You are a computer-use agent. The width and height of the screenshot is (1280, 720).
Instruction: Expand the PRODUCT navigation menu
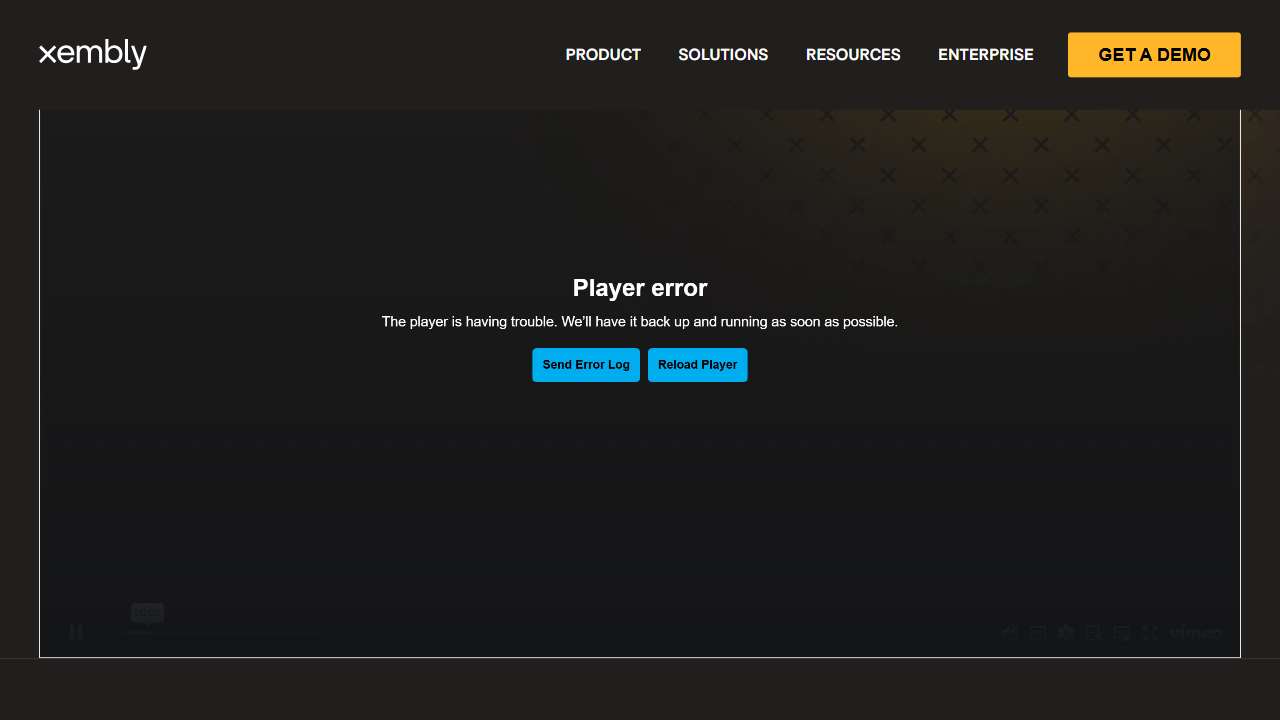(603, 55)
